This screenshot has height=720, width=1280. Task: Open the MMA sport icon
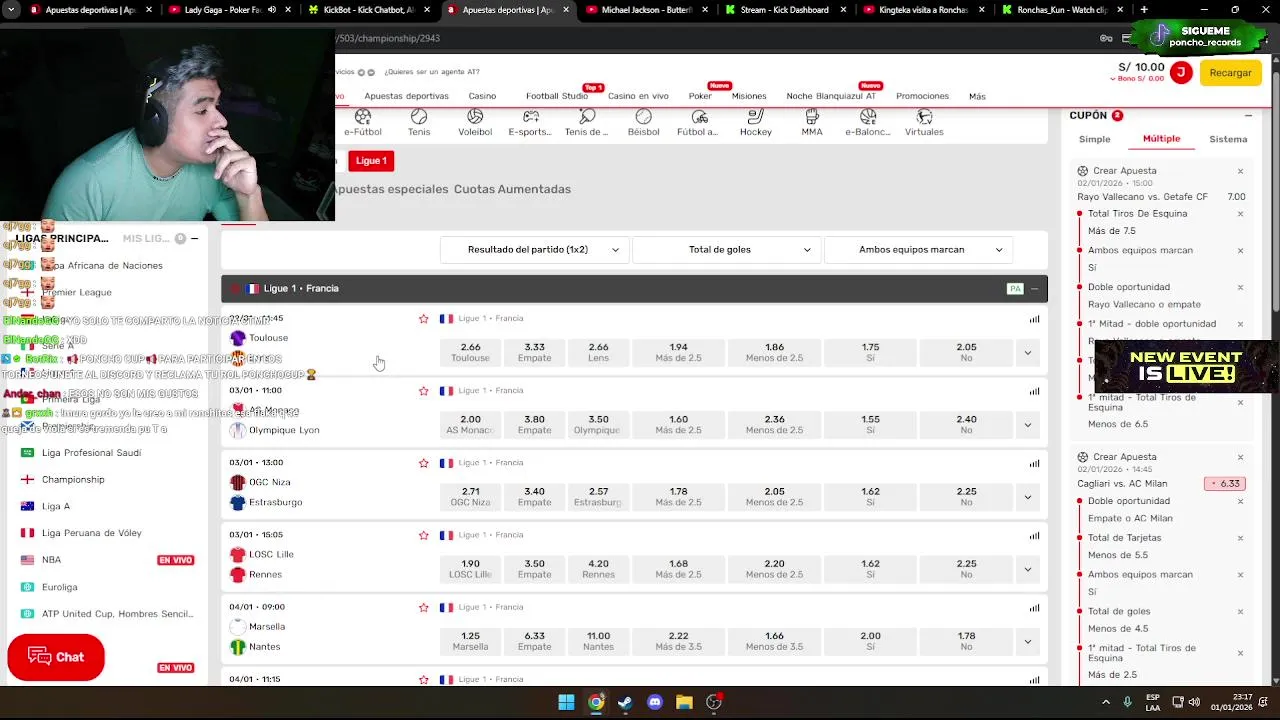(812, 123)
